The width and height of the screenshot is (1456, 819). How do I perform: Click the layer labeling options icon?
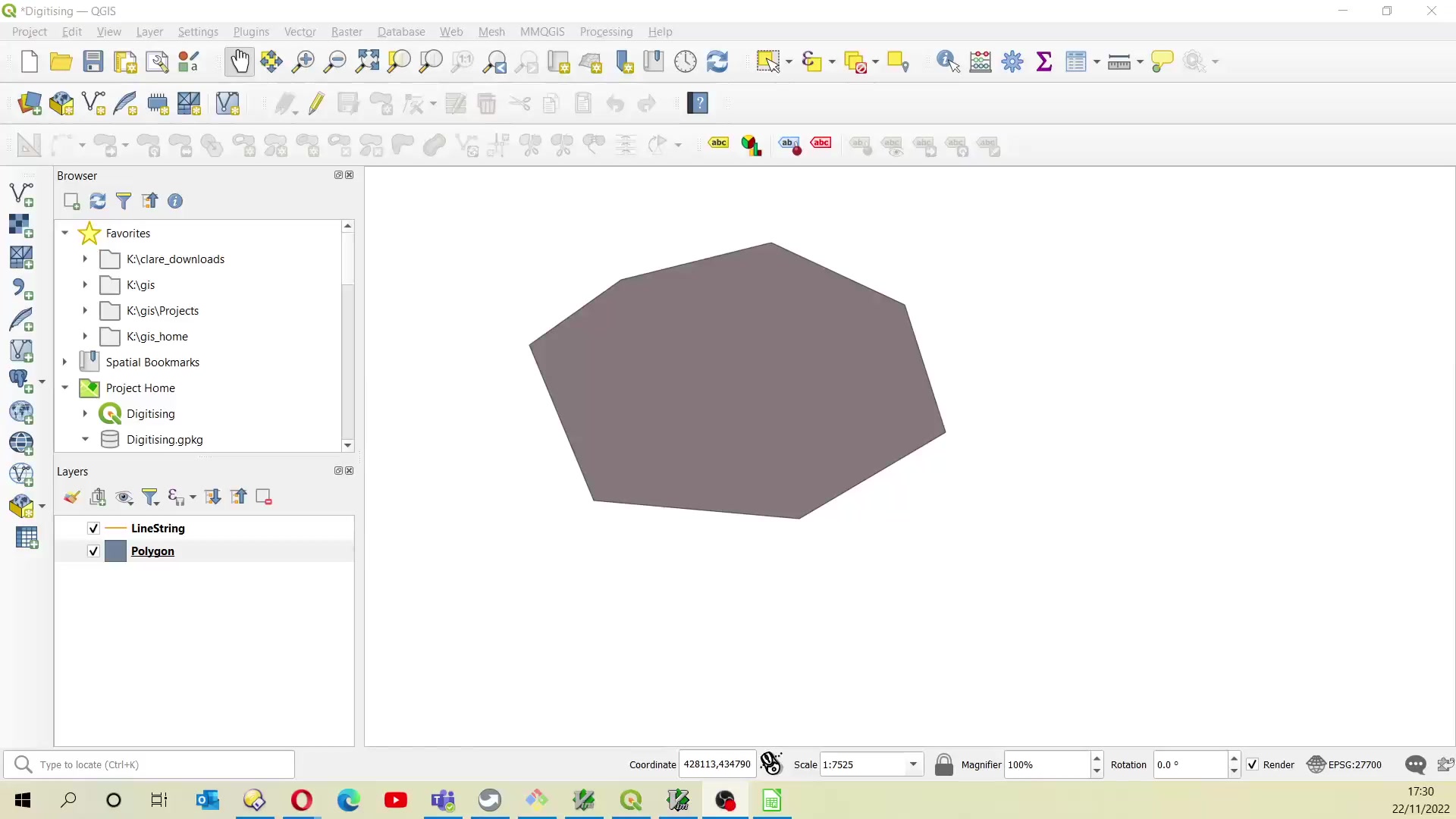tap(717, 145)
